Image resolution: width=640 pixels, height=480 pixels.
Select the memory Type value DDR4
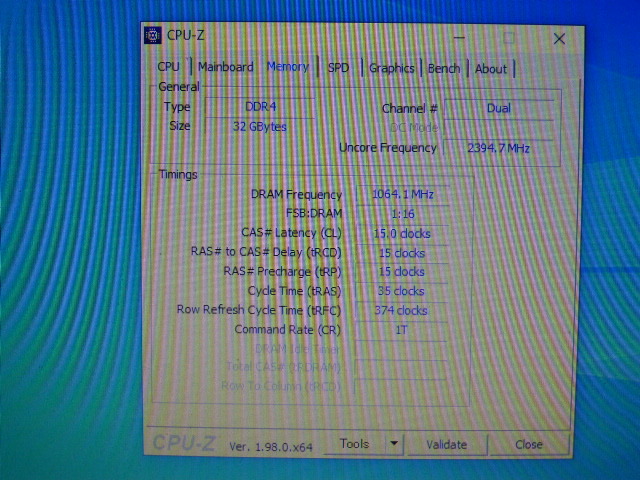[x=260, y=107]
